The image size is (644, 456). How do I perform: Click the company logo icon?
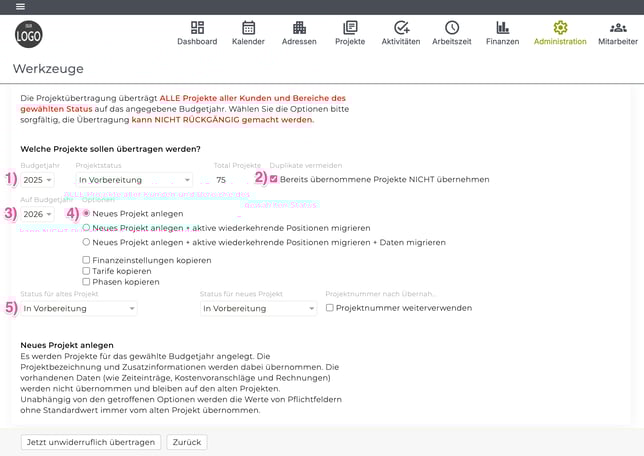pyautogui.click(x=29, y=35)
